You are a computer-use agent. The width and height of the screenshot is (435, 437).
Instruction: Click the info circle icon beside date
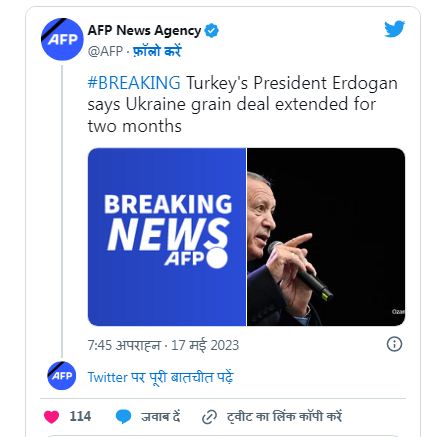[x=394, y=344]
